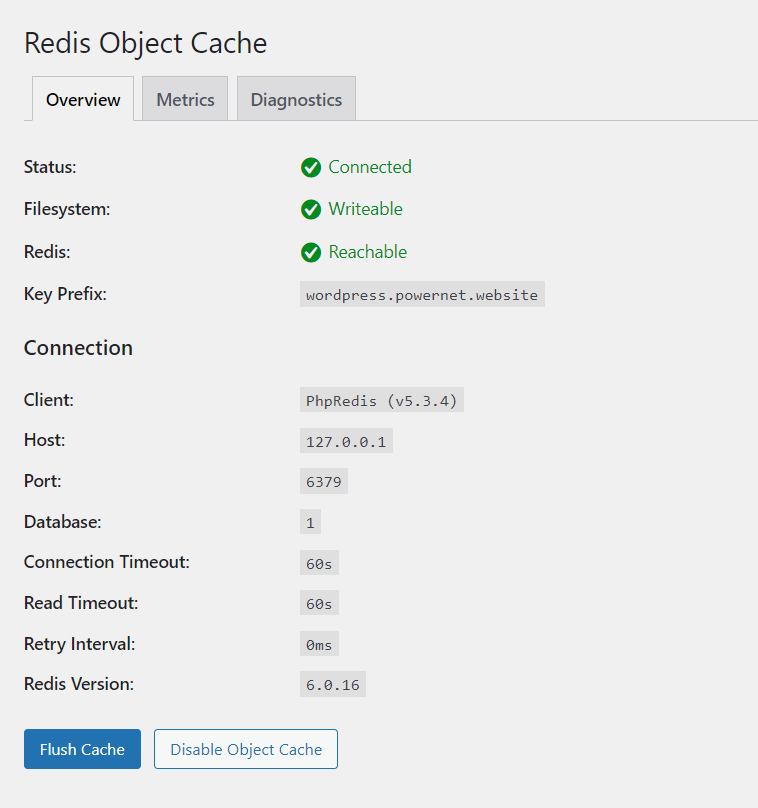758x808 pixels.
Task: Click the Retry Interval 0ms value
Action: pos(319,644)
